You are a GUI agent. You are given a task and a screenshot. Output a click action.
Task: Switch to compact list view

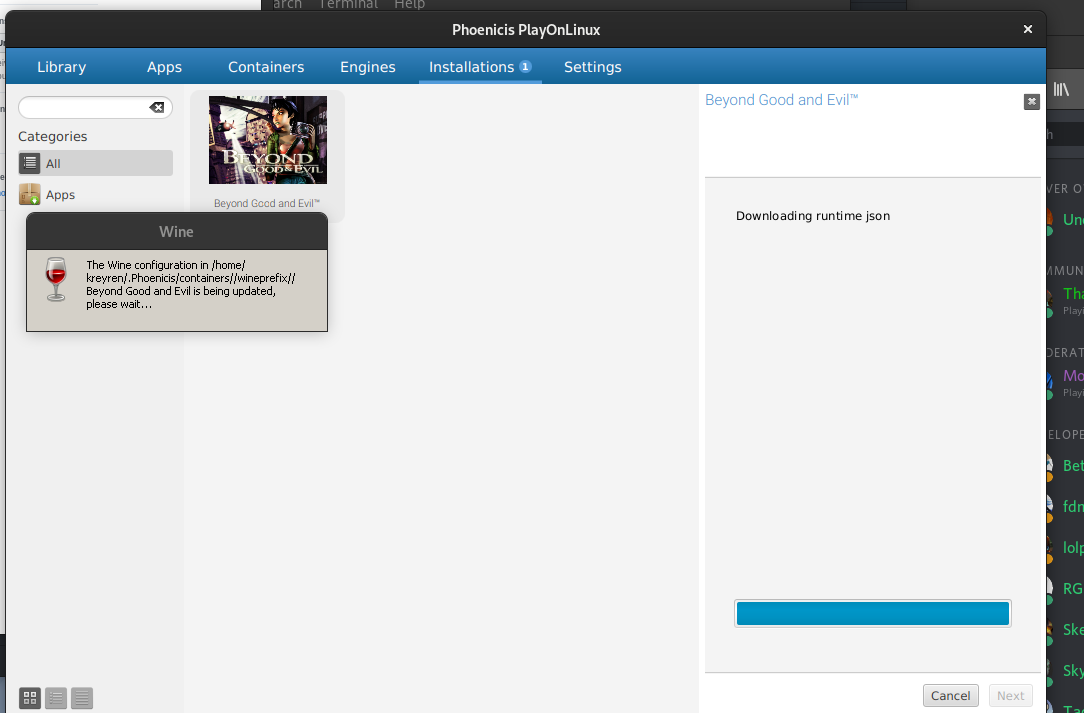(56, 698)
